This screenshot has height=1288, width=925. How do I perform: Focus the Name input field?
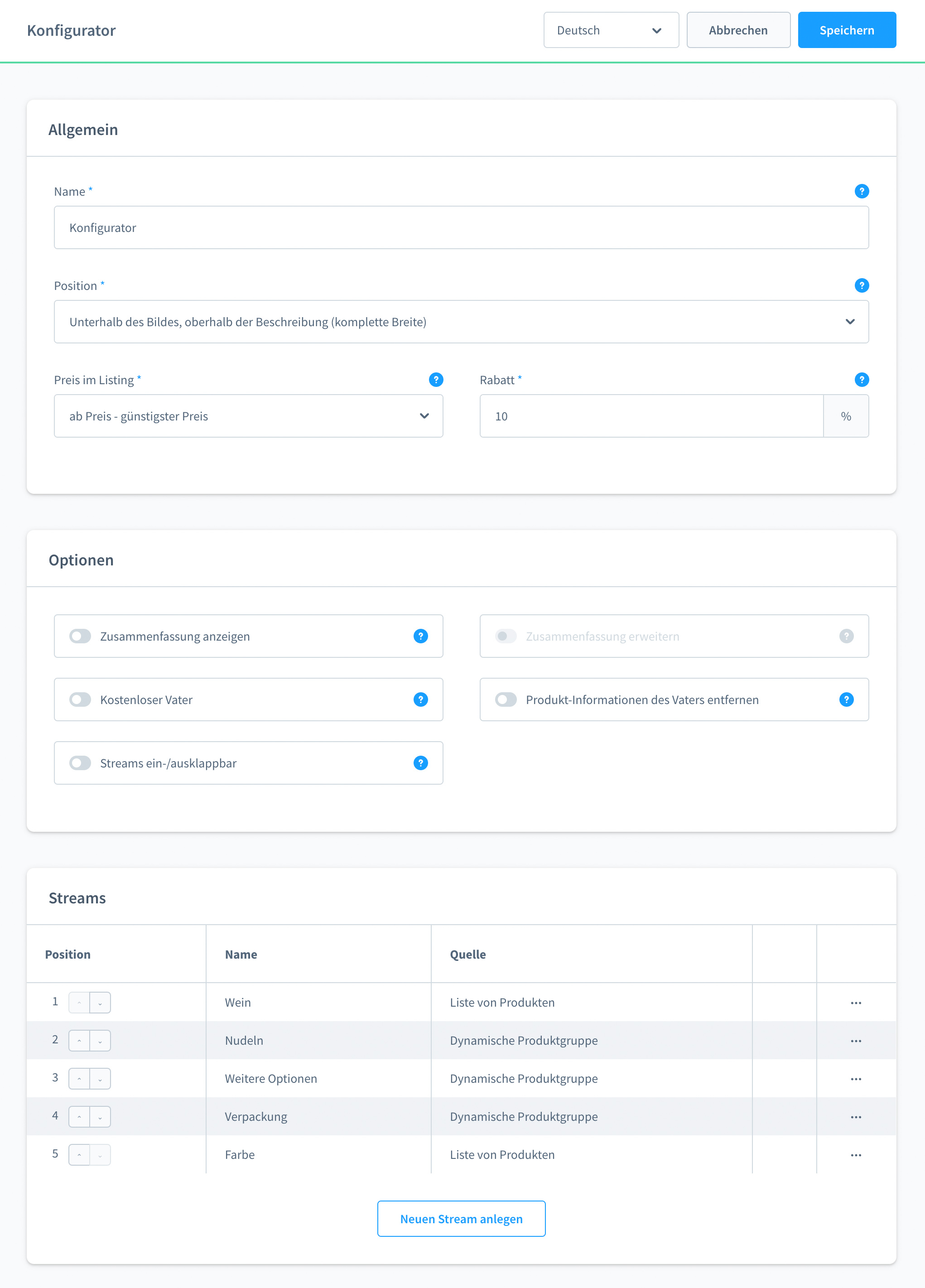click(461, 228)
